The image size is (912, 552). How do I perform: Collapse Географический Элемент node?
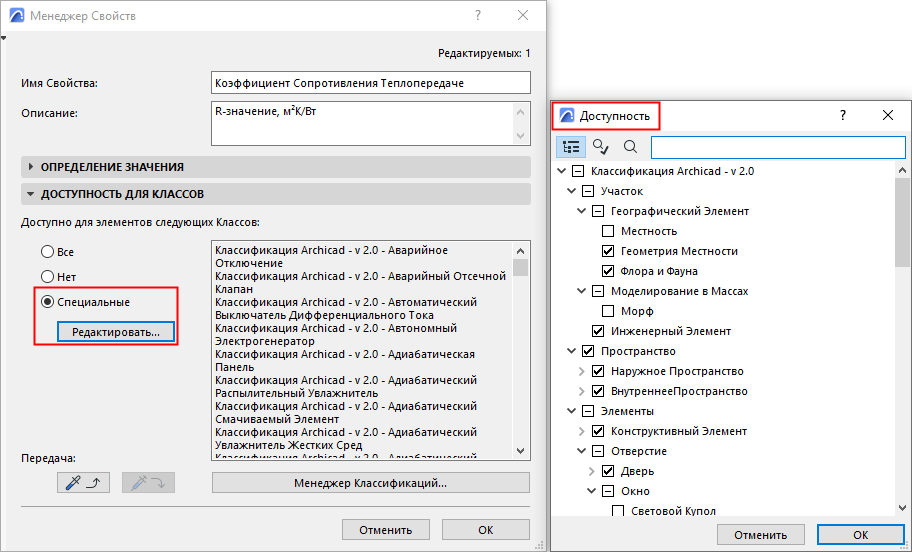point(581,211)
